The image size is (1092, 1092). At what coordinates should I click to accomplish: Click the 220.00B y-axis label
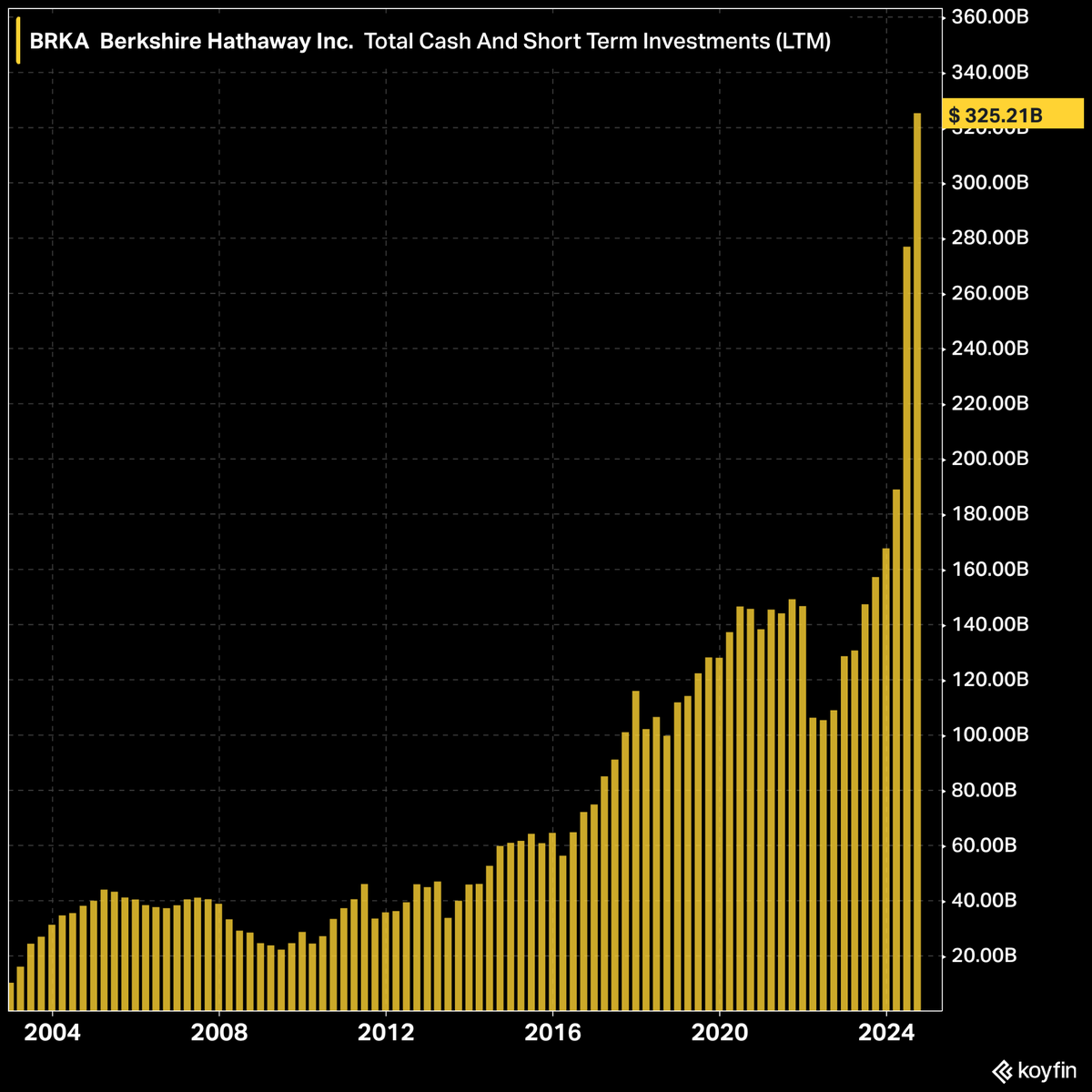click(x=990, y=403)
